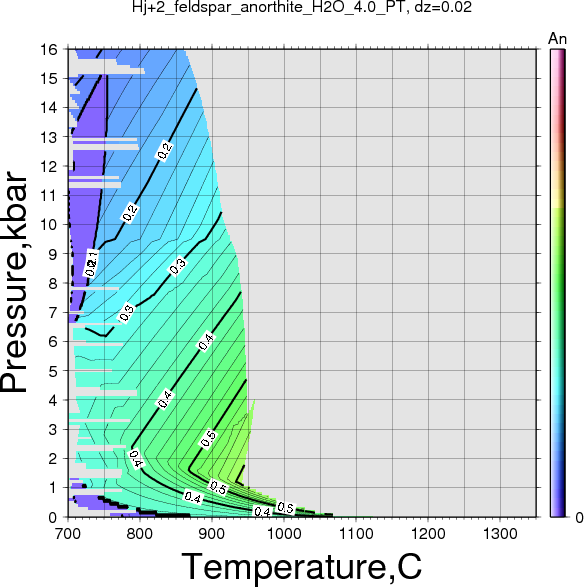Click the 1 pressure tick label
Image resolution: width=584 pixels, height=587 pixels.
click(53, 488)
